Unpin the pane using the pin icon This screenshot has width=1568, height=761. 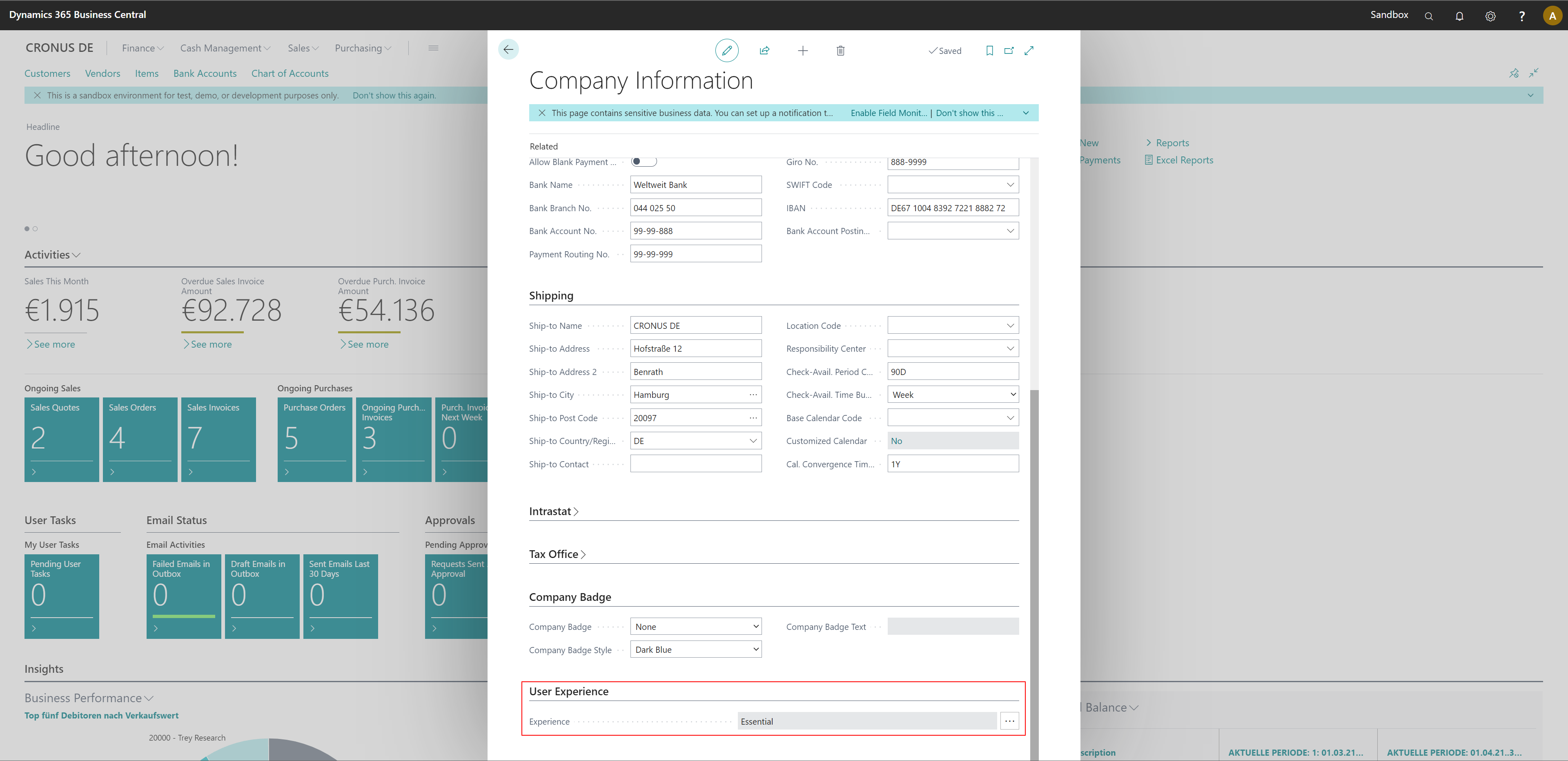pos(1514,73)
